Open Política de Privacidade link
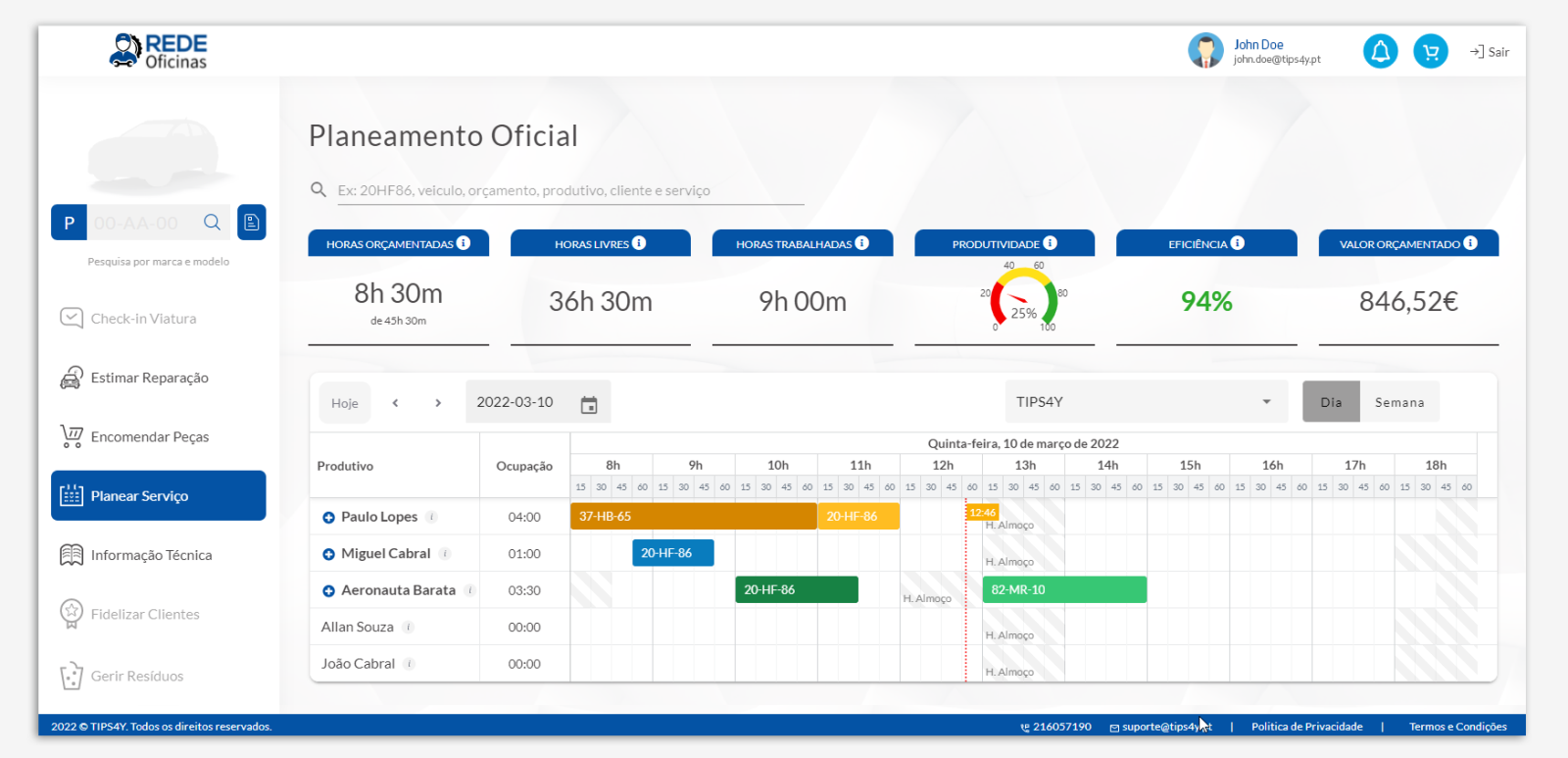Screen dimensions: 1568x758 [1306, 727]
